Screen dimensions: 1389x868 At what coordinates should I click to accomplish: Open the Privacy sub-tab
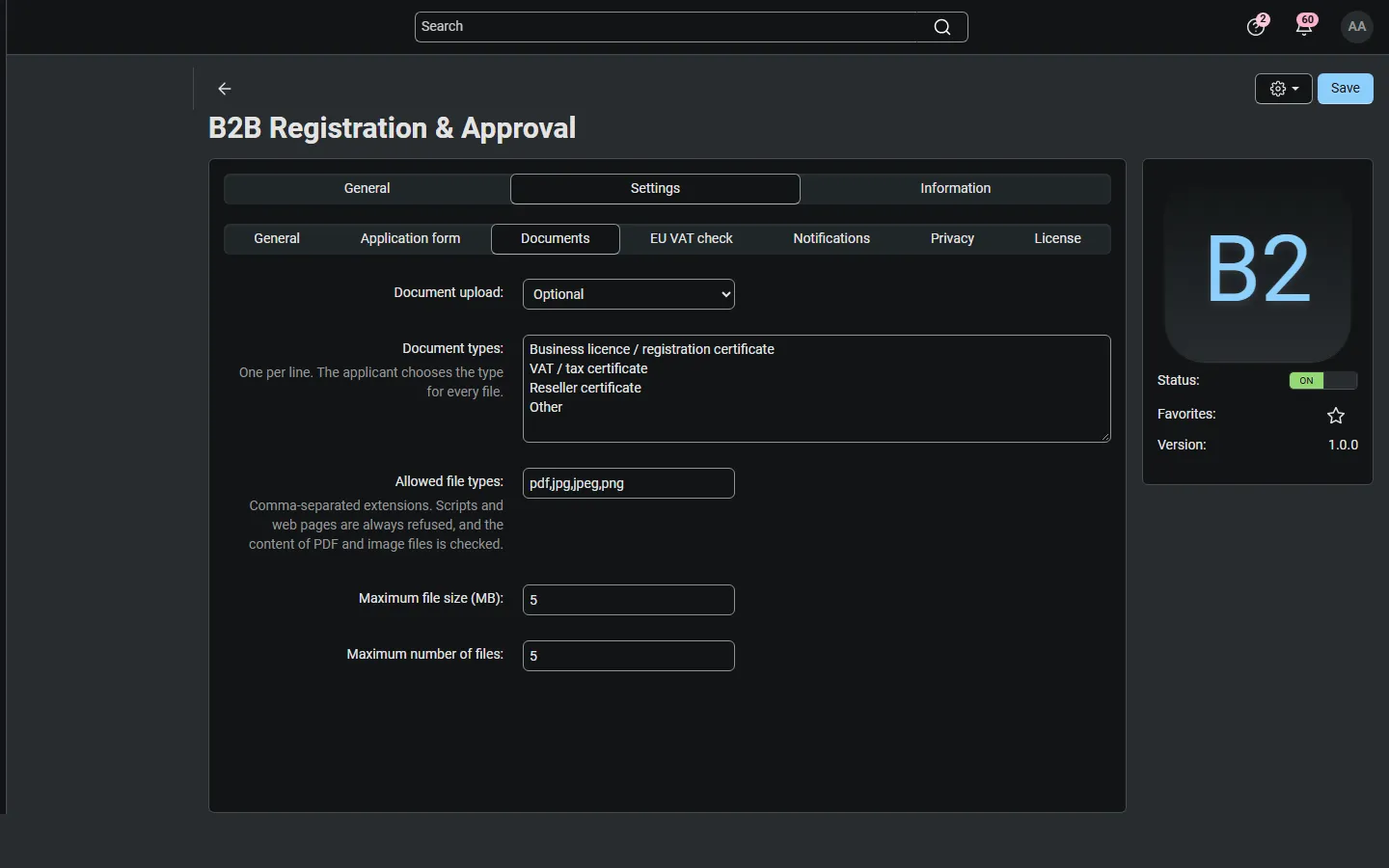952,239
